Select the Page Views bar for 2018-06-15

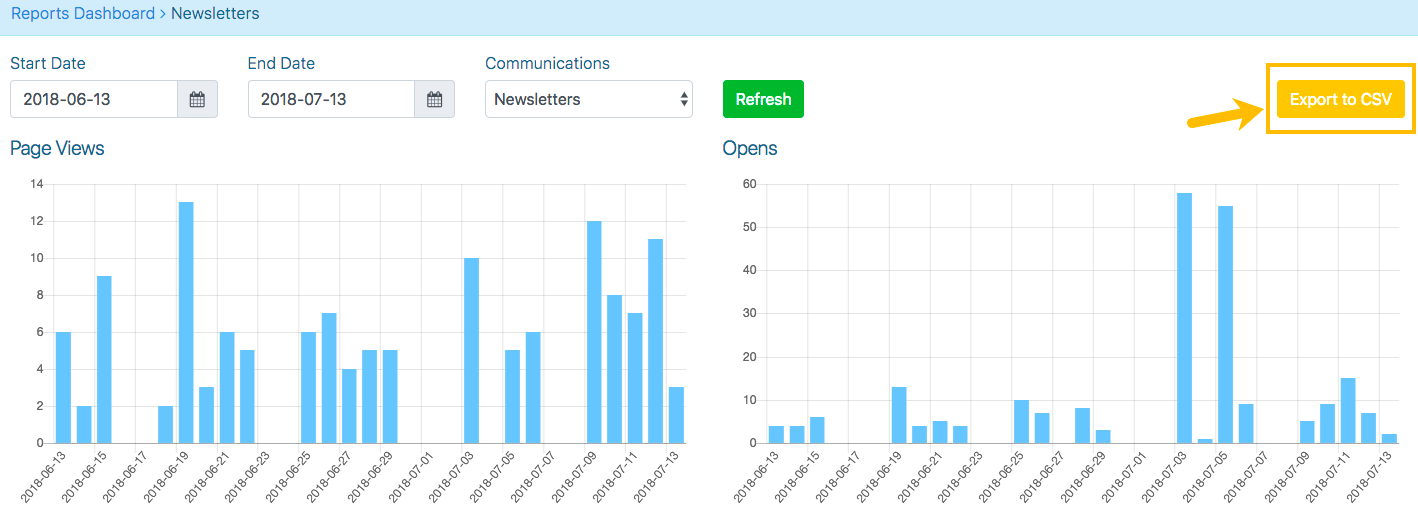[104, 359]
